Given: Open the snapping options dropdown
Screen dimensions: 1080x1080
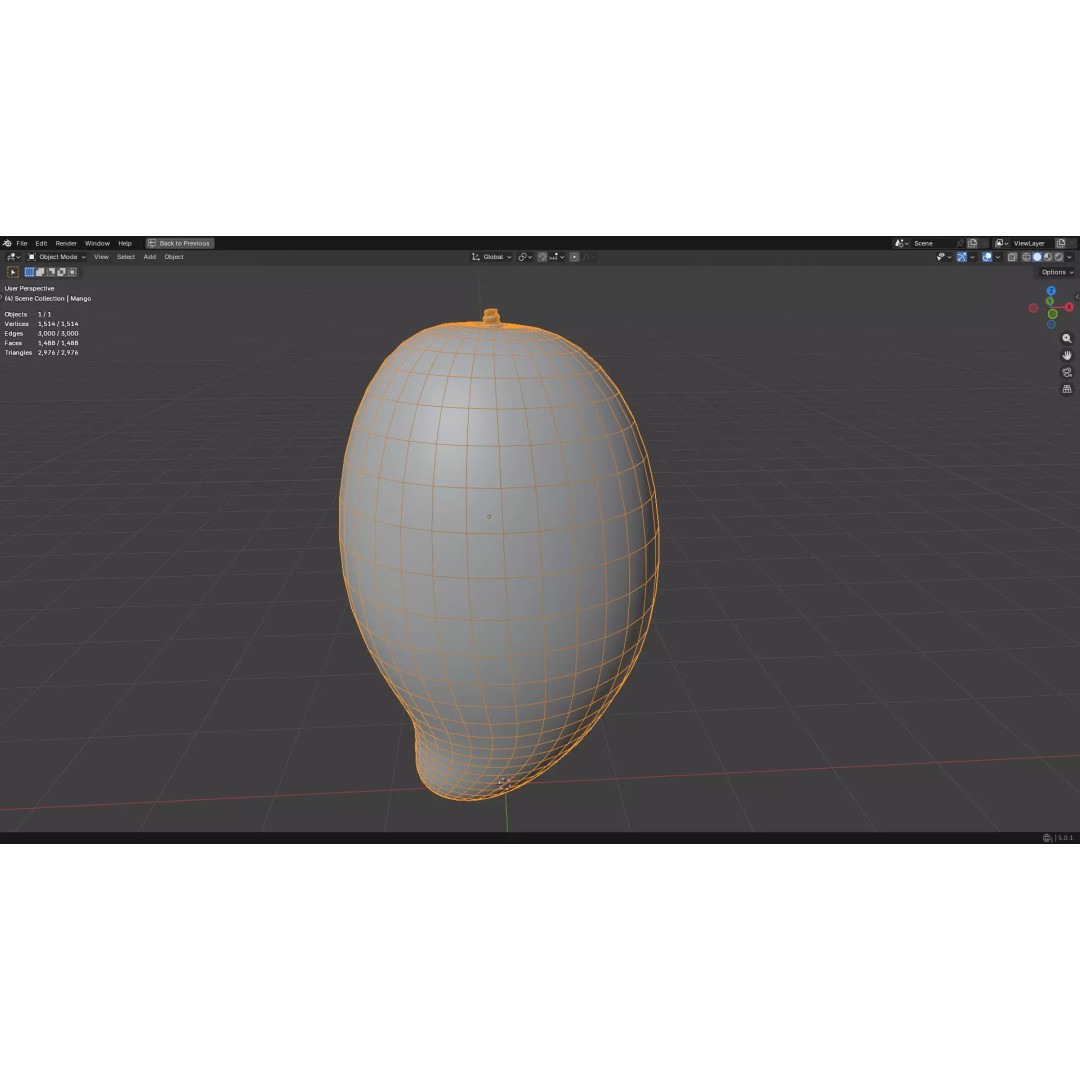Looking at the screenshot, I should pos(557,257).
